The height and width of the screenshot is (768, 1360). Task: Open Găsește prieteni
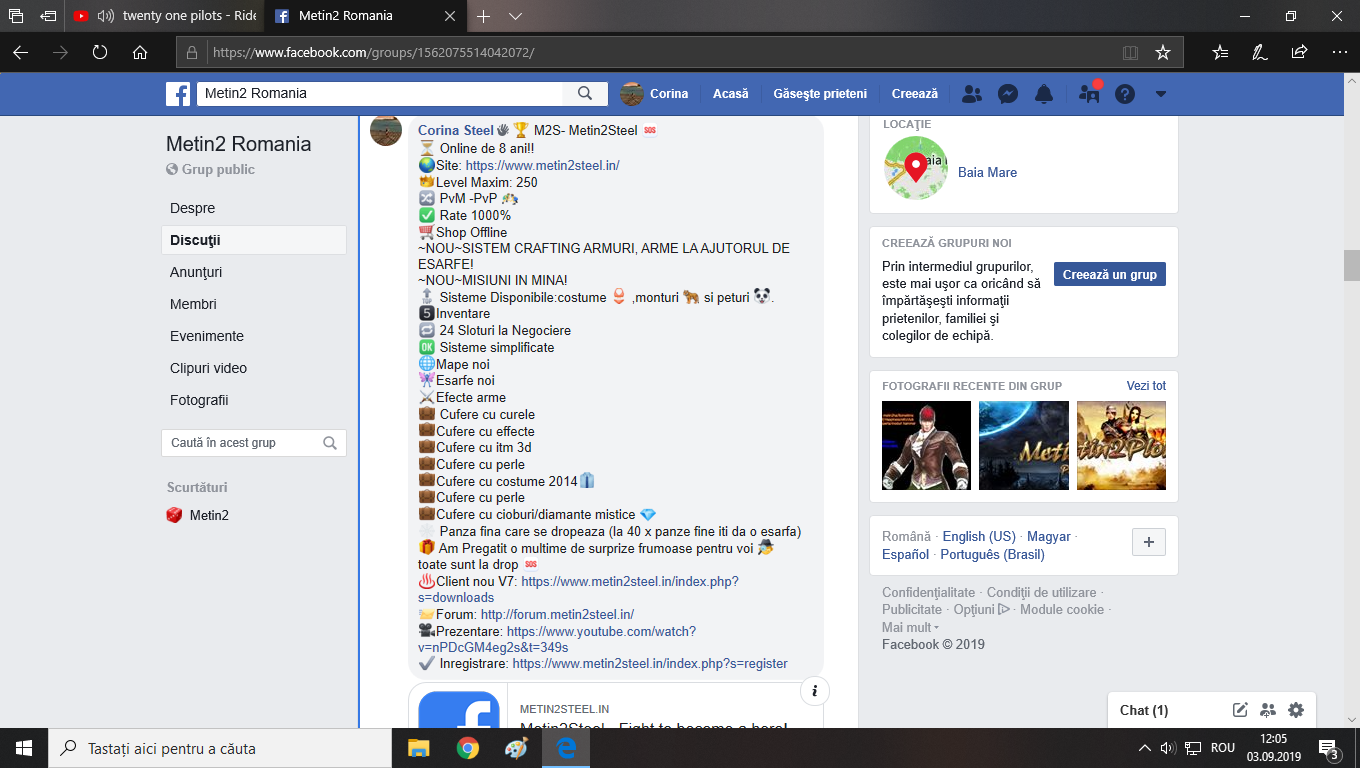[x=820, y=94]
